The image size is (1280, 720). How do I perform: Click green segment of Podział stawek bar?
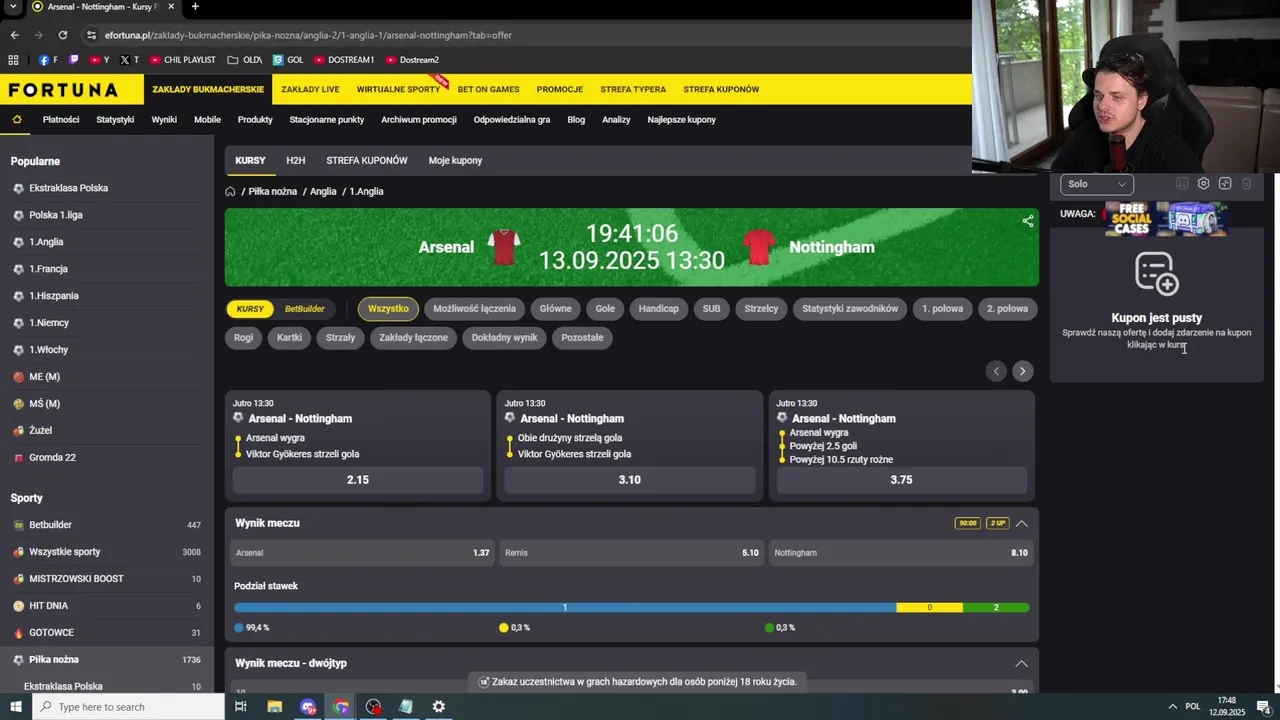point(996,608)
